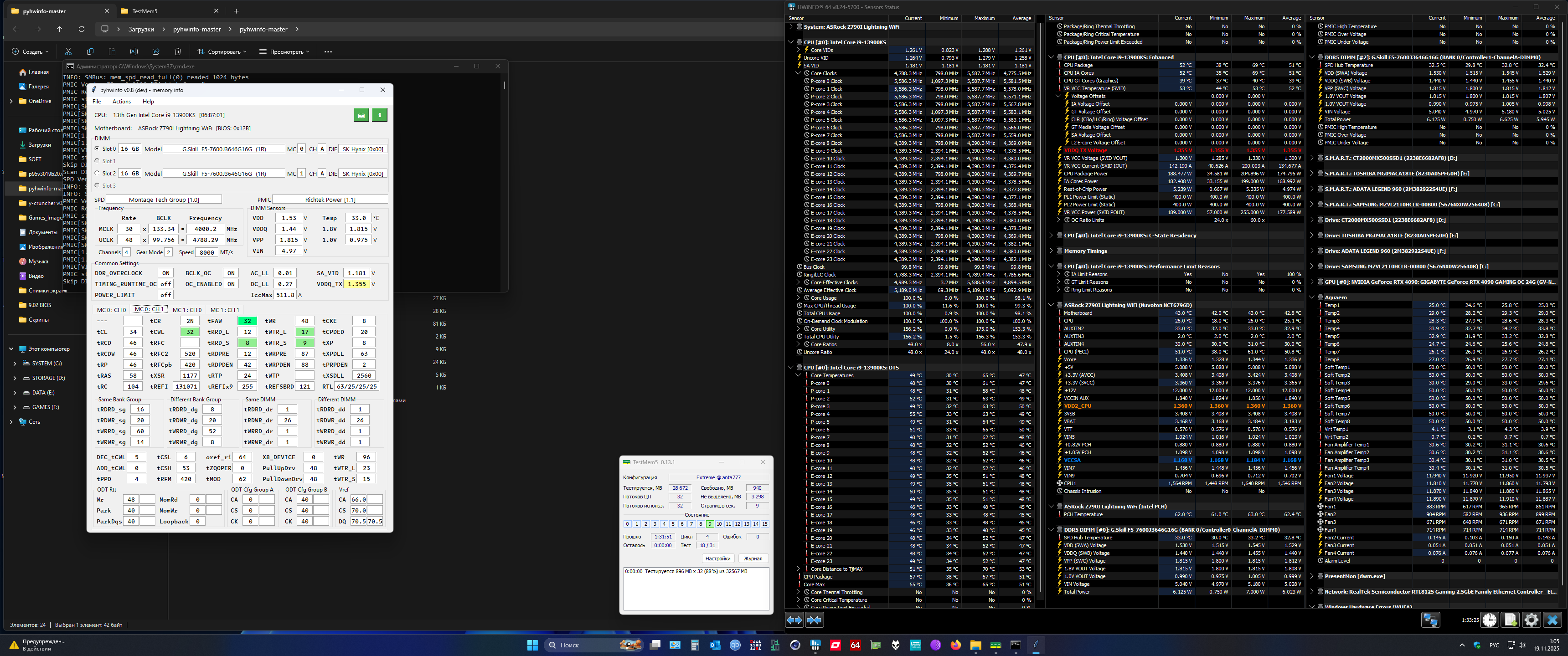The image size is (1568, 656).
Task: Click the cut scissors icon in Explorer
Action: click(x=68, y=52)
